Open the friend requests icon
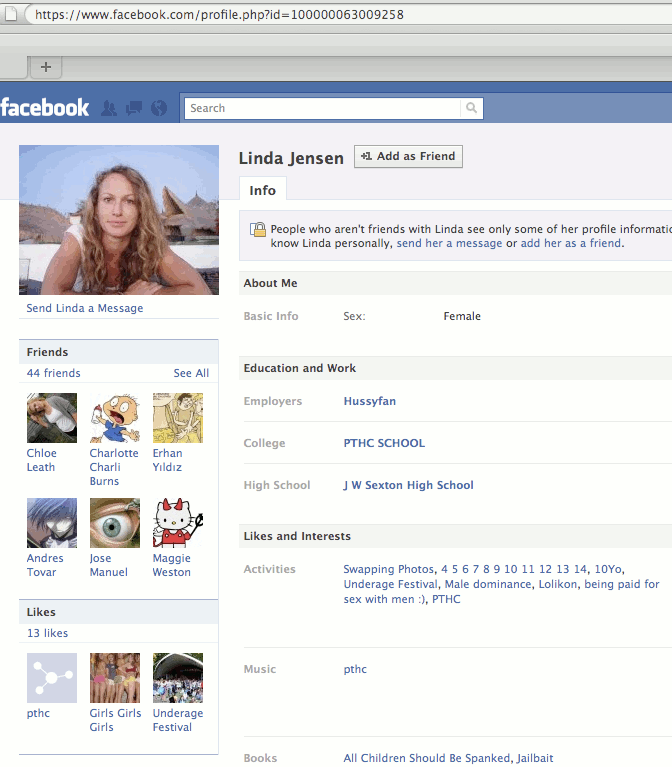The width and height of the screenshot is (672, 767). pyautogui.click(x=109, y=108)
